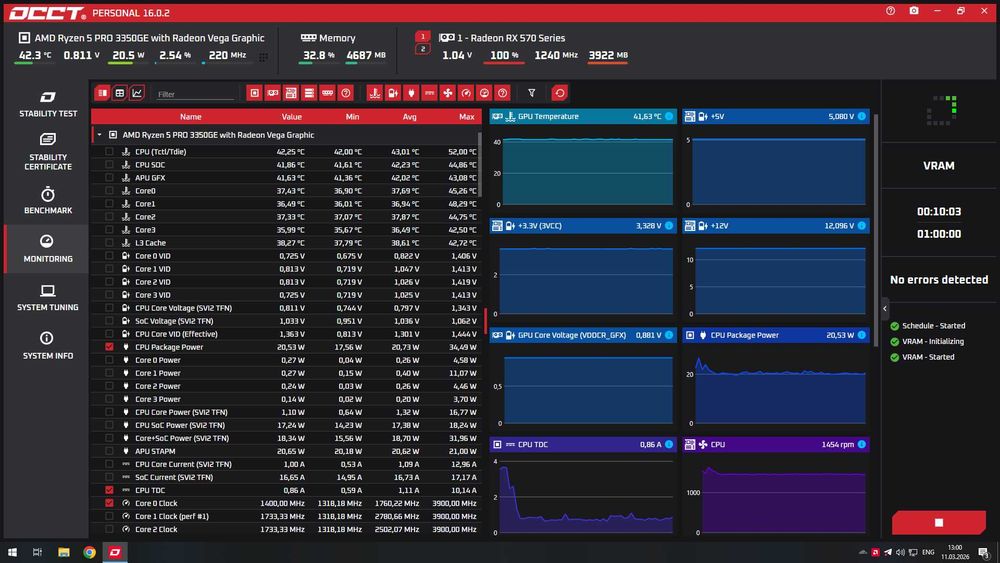Screen dimensions: 1000x563
Task: Sort table by Max column header
Action: [466, 117]
